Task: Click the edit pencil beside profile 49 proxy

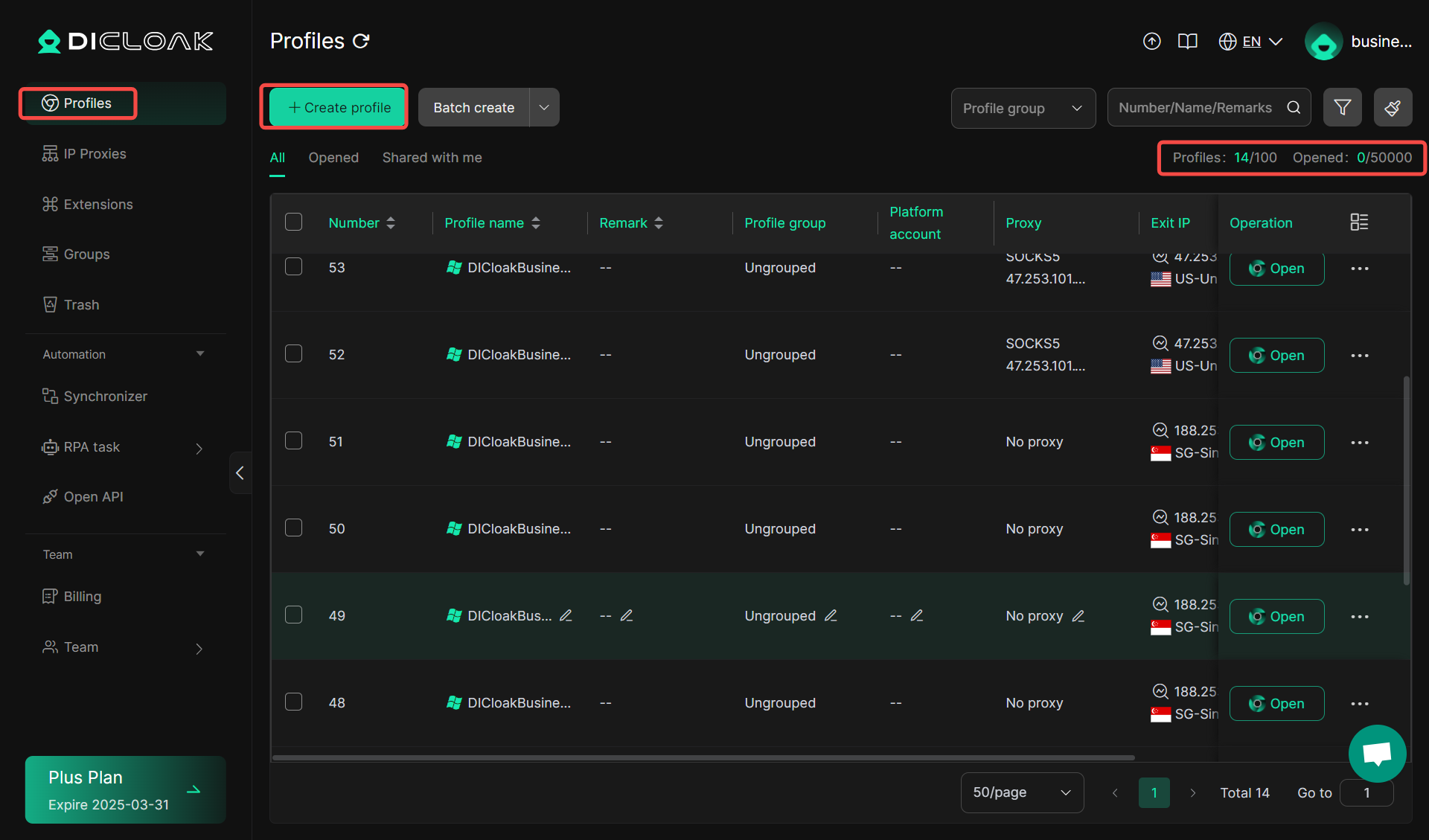Action: pyautogui.click(x=1079, y=616)
